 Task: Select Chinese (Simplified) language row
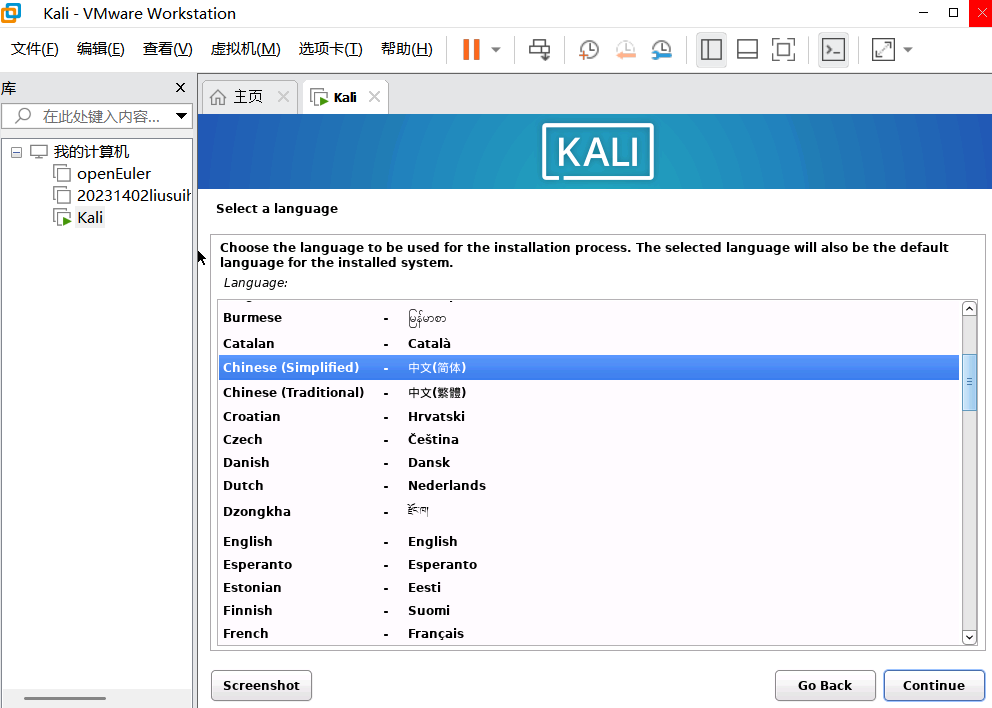click(589, 368)
